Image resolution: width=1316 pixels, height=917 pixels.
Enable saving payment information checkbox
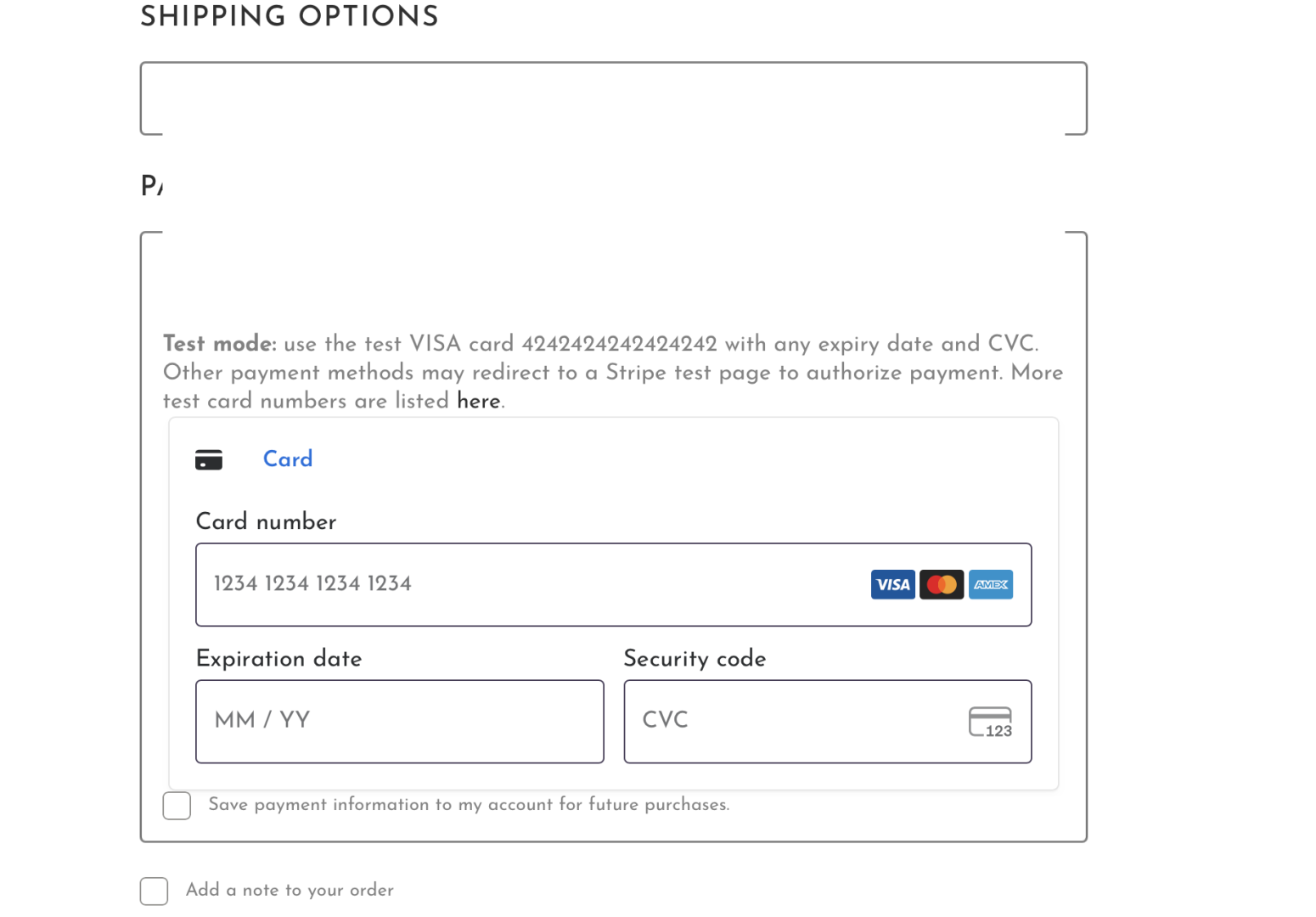coord(177,806)
